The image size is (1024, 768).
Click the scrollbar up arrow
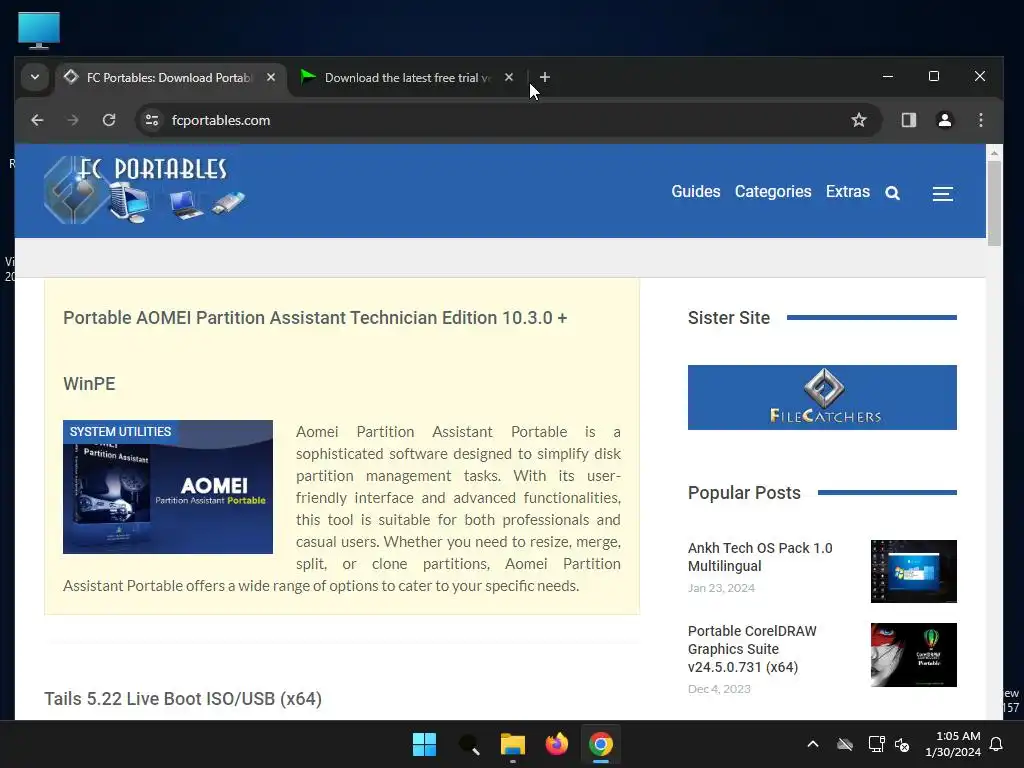(x=994, y=153)
